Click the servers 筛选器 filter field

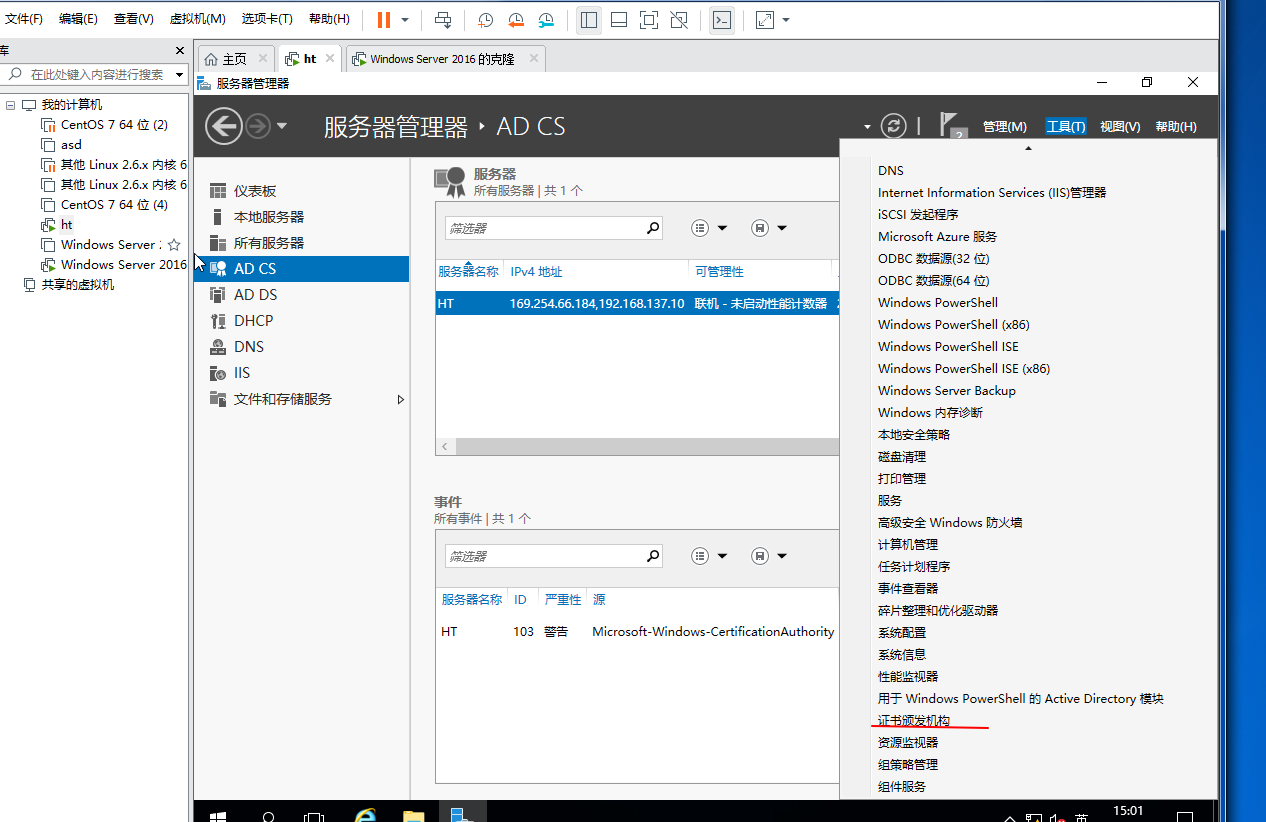544,228
